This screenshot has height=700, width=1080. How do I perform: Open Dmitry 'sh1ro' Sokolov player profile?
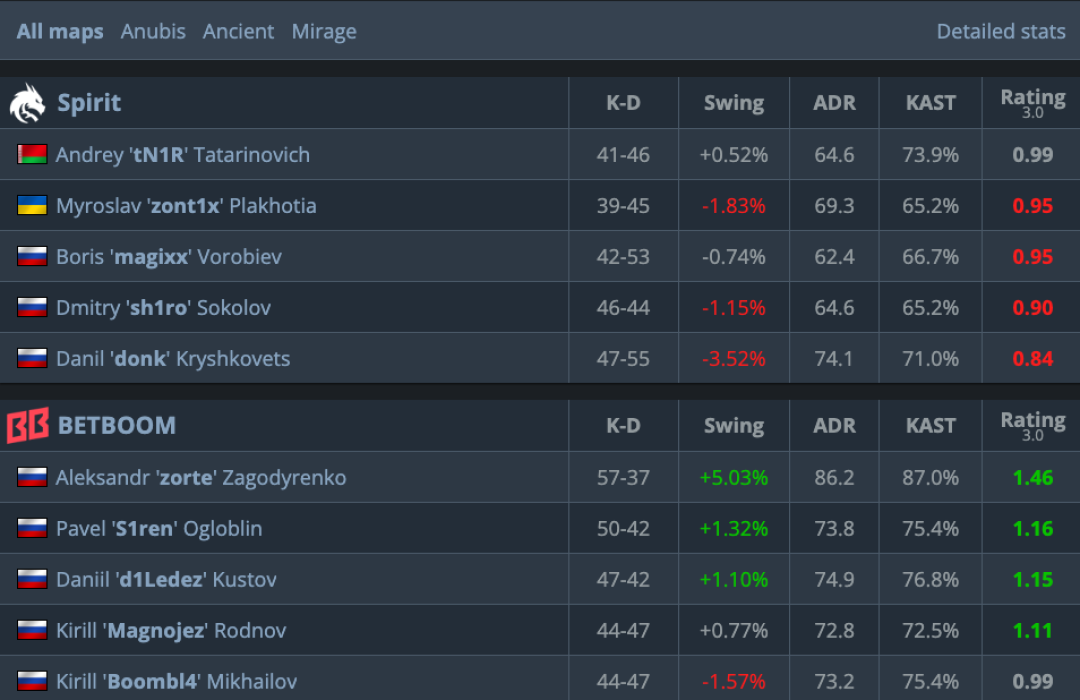pyautogui.click(x=163, y=307)
